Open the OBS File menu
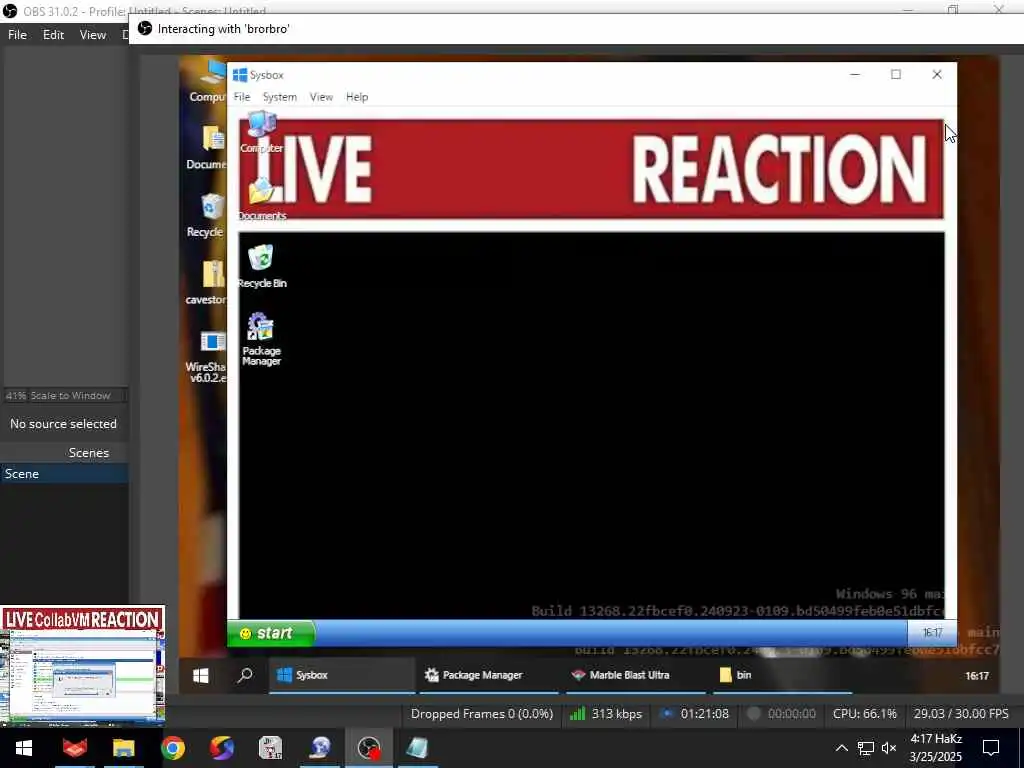The width and height of the screenshot is (1024, 768). click(17, 35)
